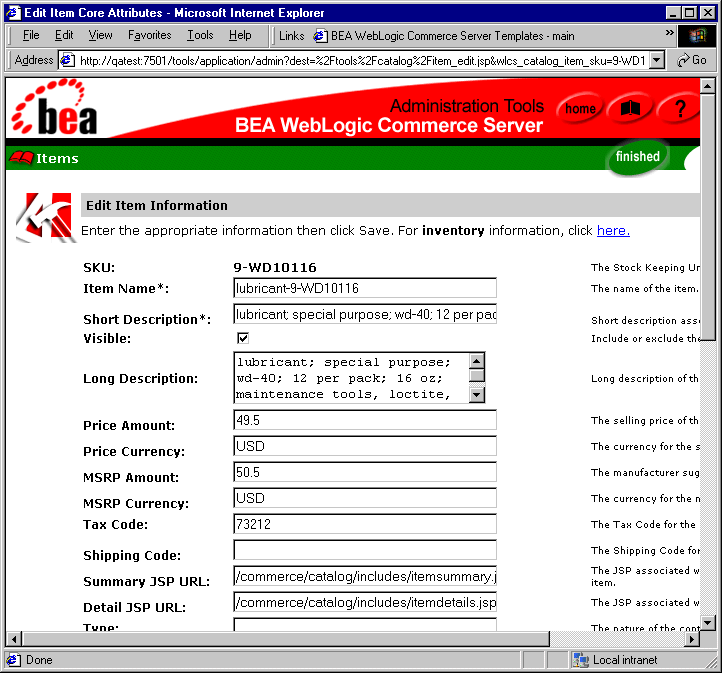Open the File menu

click(31, 35)
